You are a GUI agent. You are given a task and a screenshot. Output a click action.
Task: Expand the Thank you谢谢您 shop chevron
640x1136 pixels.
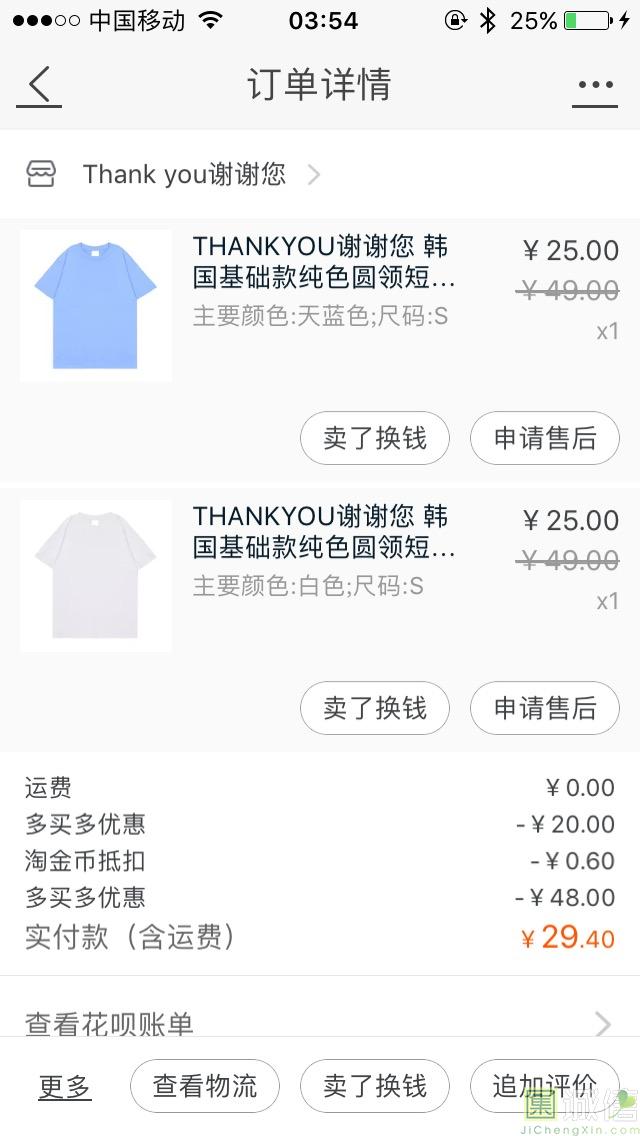click(314, 175)
